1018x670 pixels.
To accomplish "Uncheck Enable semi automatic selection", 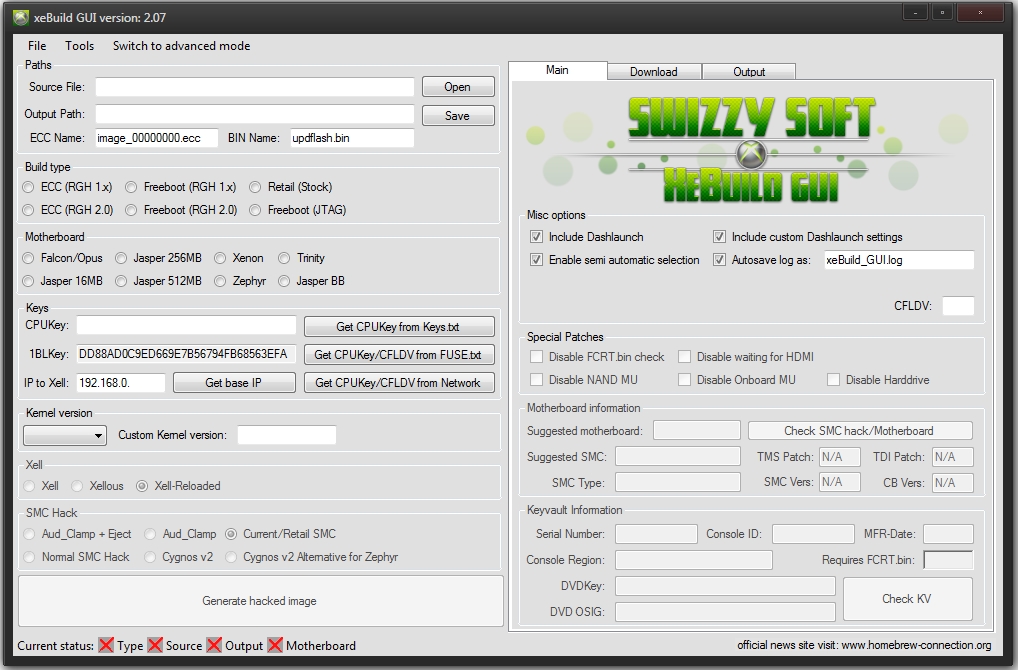I will pyautogui.click(x=537, y=260).
